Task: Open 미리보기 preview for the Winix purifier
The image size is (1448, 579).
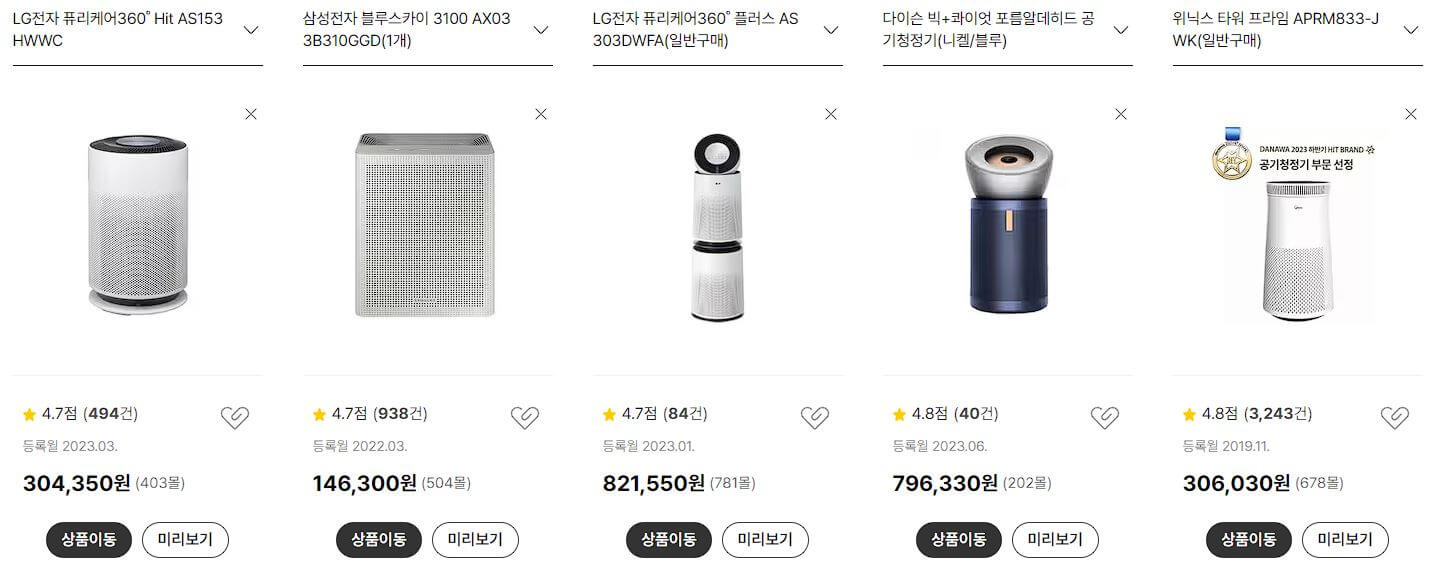Action: click(1346, 539)
